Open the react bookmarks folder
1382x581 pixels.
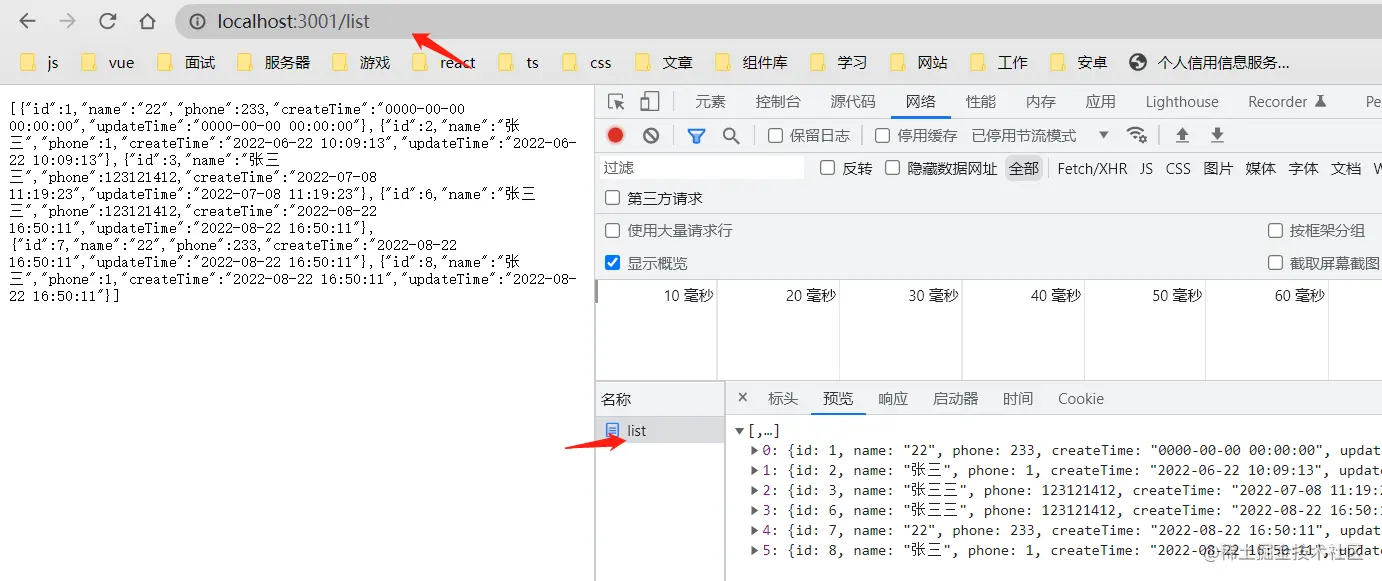click(x=445, y=62)
